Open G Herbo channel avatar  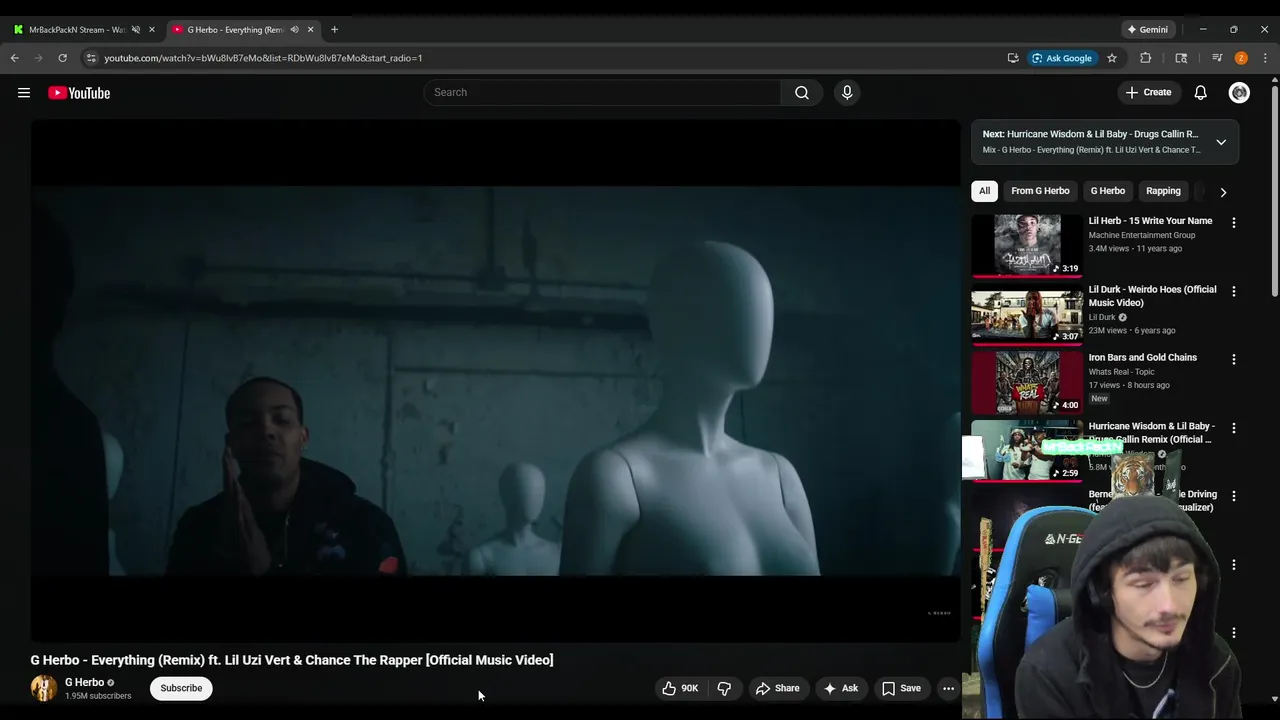click(43, 688)
